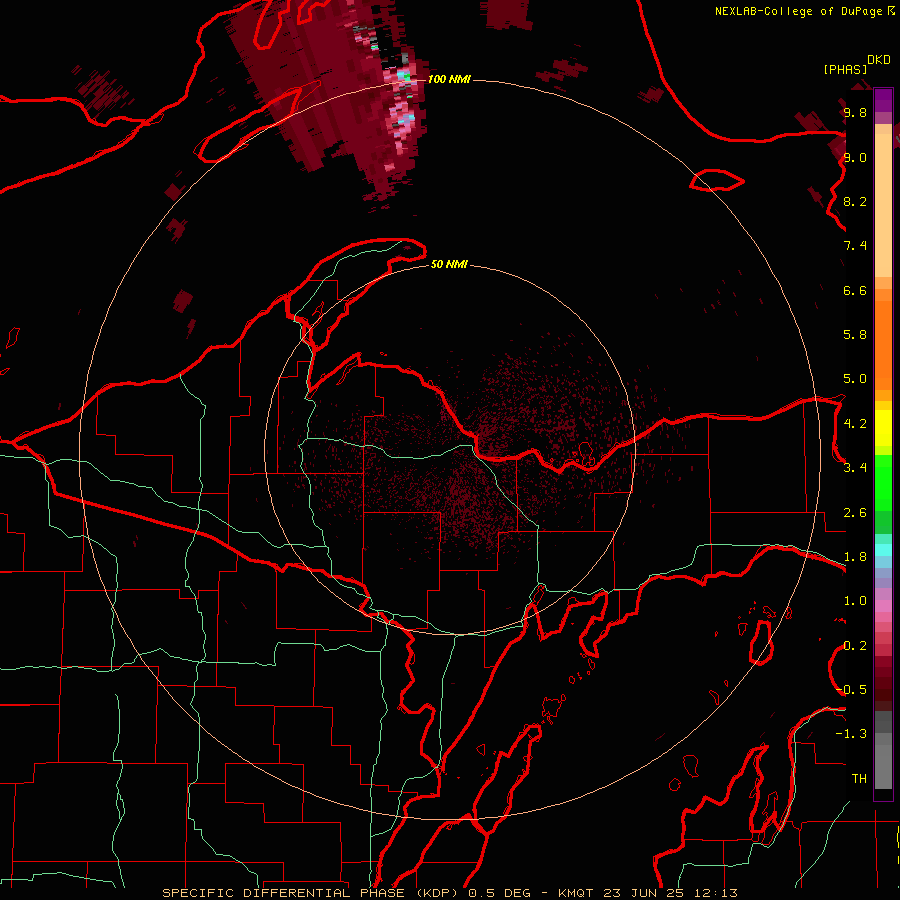The height and width of the screenshot is (900, 900).
Task: Click the 4.2 value on color scale
Action: pyautogui.click(x=855, y=424)
